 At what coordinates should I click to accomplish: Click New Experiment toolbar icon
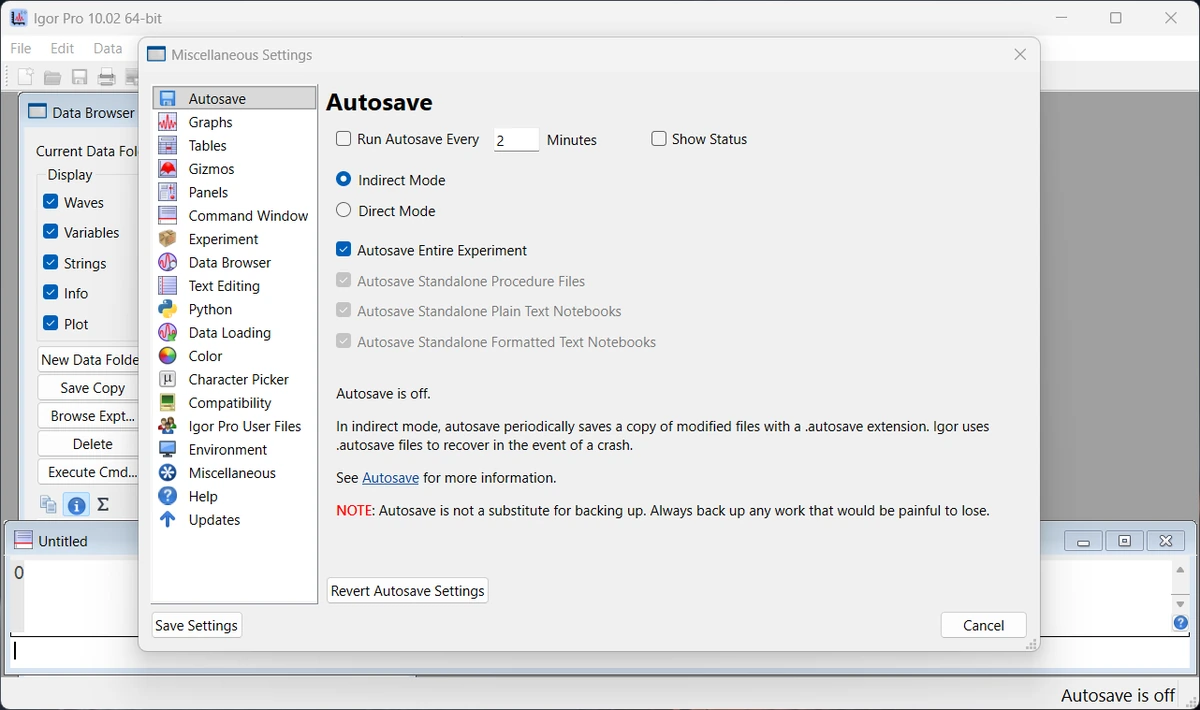[x=26, y=77]
